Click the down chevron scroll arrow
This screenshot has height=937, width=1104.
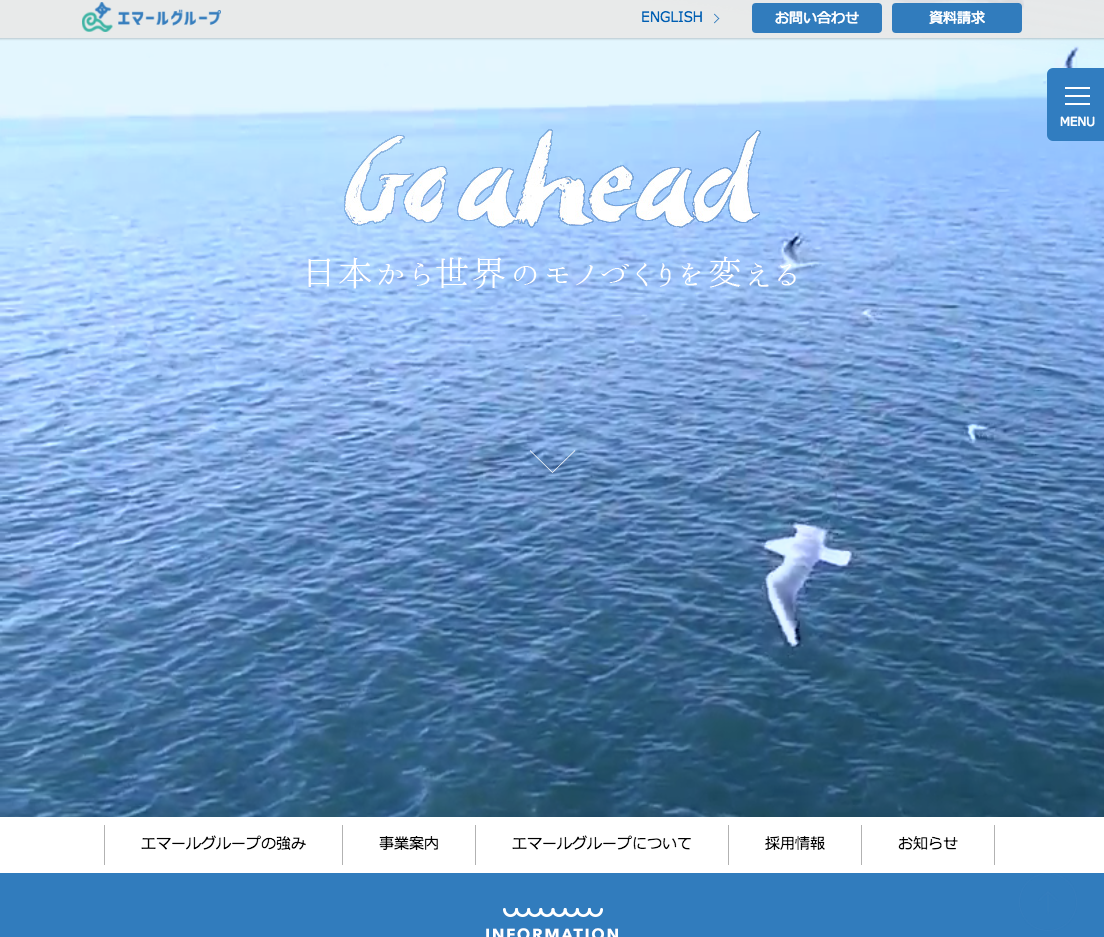point(552,460)
